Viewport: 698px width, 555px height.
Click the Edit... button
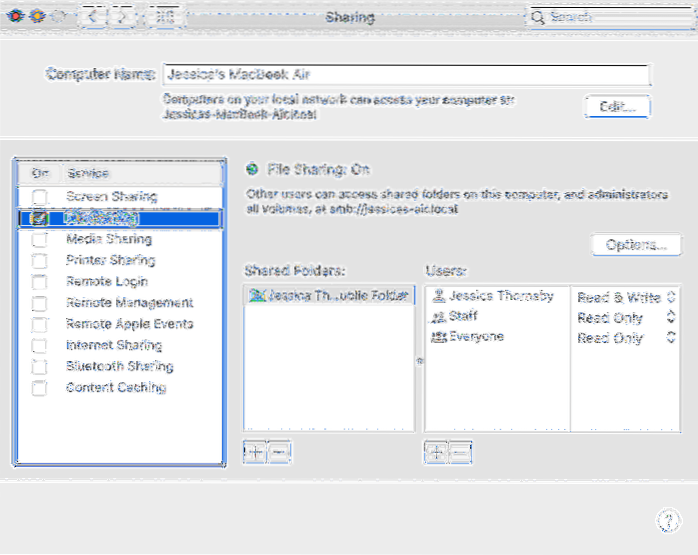pyautogui.click(x=617, y=106)
